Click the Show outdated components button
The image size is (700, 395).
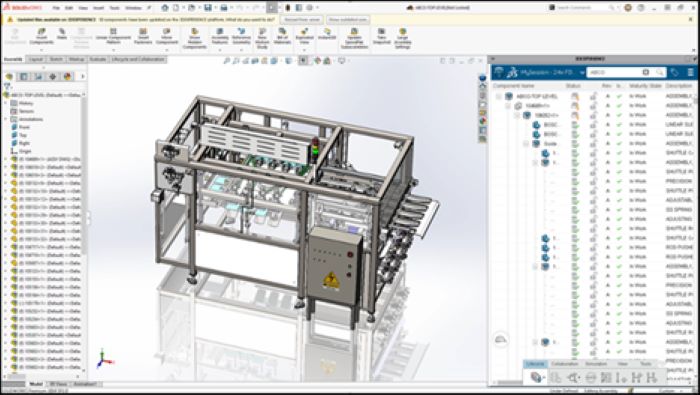pyautogui.click(x=347, y=20)
